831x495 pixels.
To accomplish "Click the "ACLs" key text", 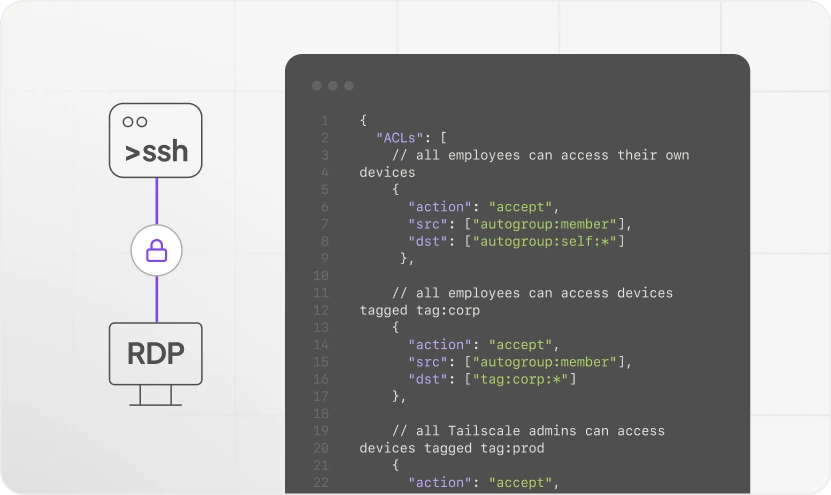I will pos(400,138).
